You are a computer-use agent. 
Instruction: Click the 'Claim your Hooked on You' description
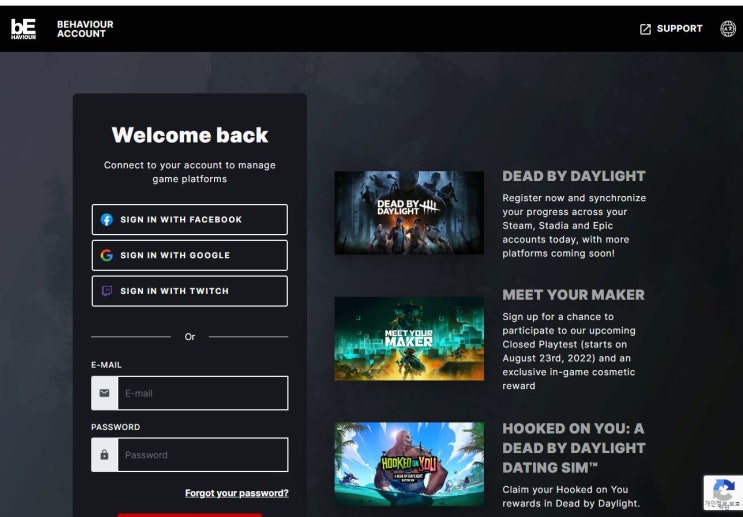coord(571,496)
